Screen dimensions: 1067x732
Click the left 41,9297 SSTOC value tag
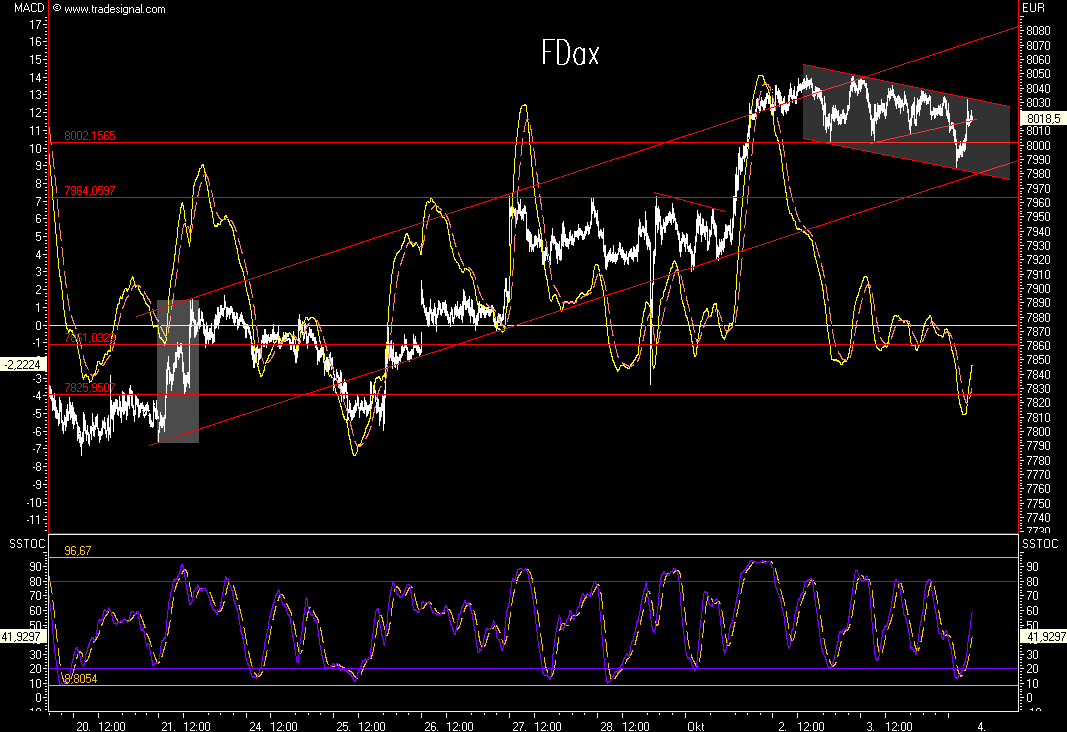[x=24, y=635]
